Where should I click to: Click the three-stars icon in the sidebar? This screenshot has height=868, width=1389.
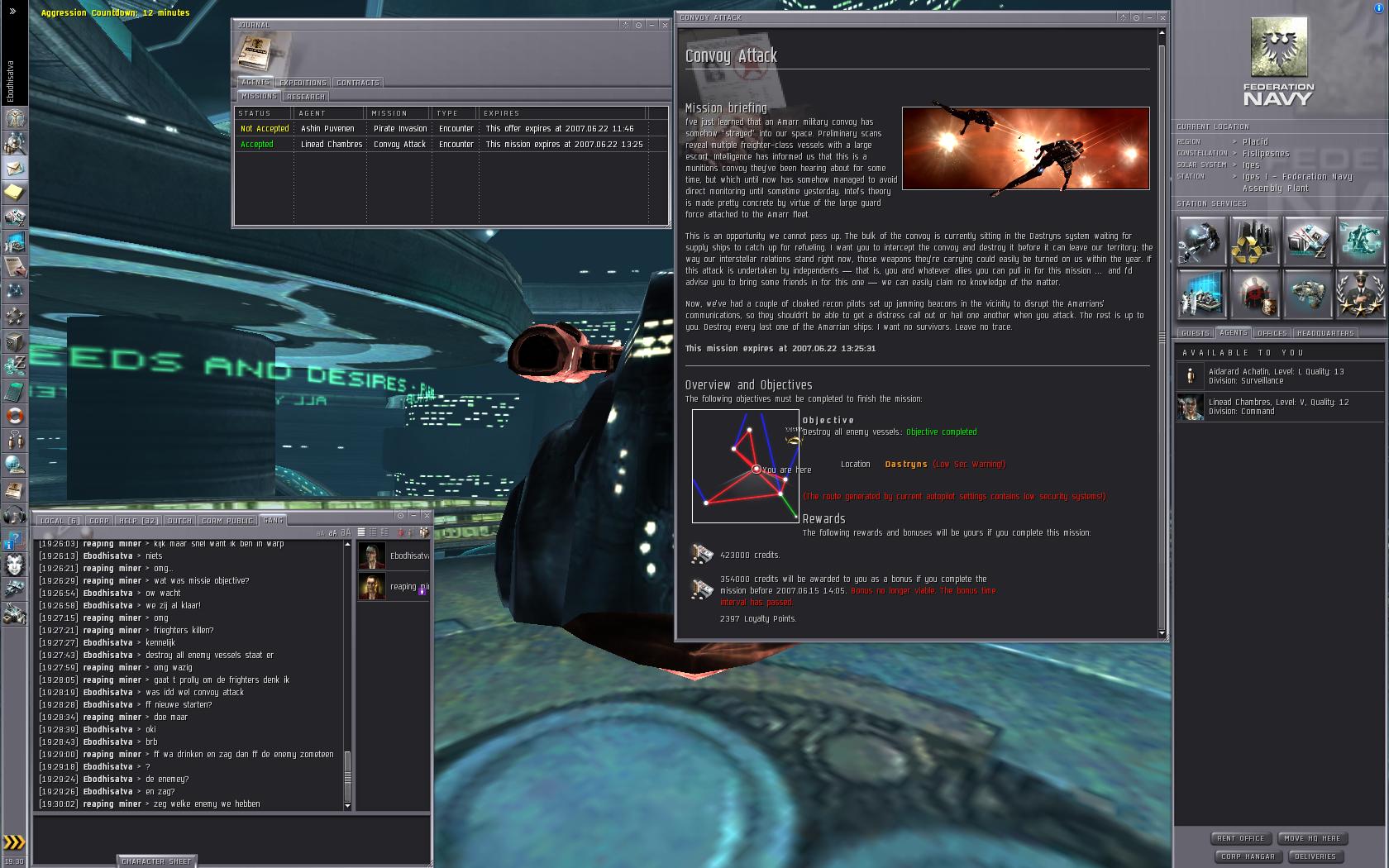(15, 317)
